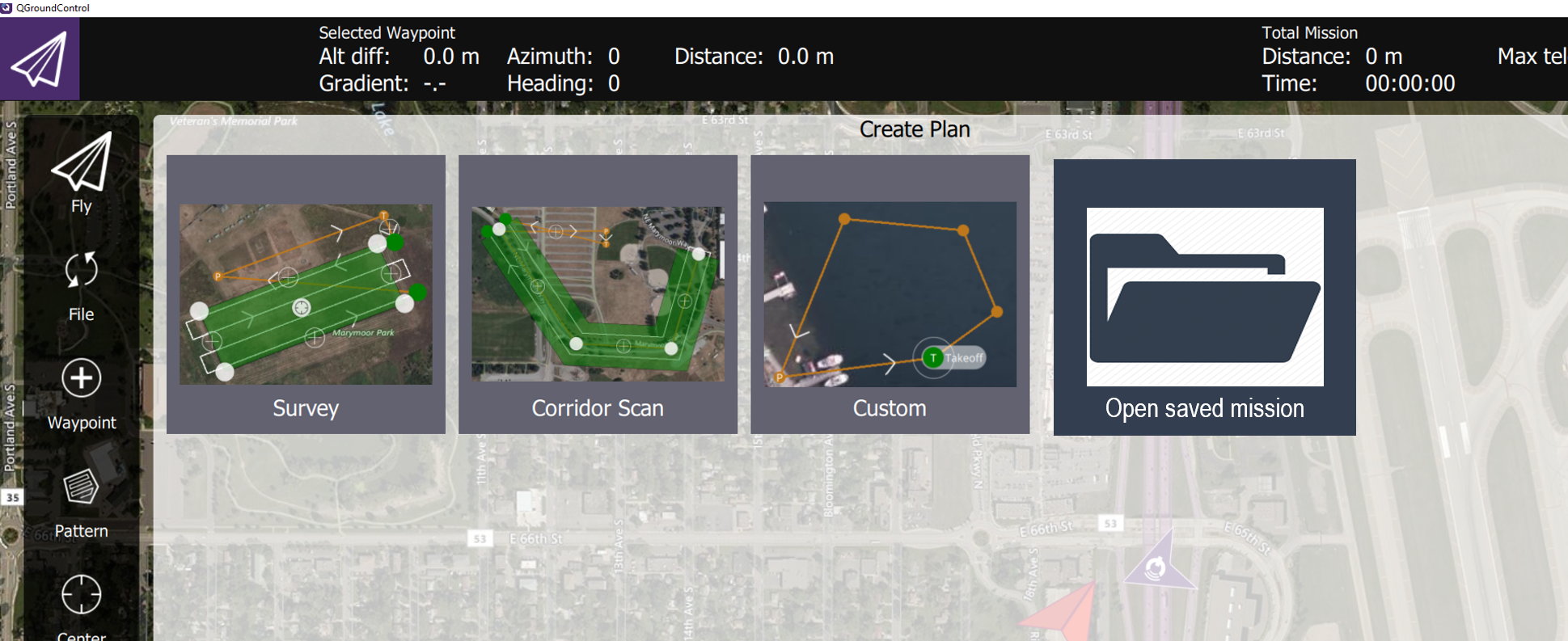Click the Center map tool
1568x641 pixels.
click(81, 606)
